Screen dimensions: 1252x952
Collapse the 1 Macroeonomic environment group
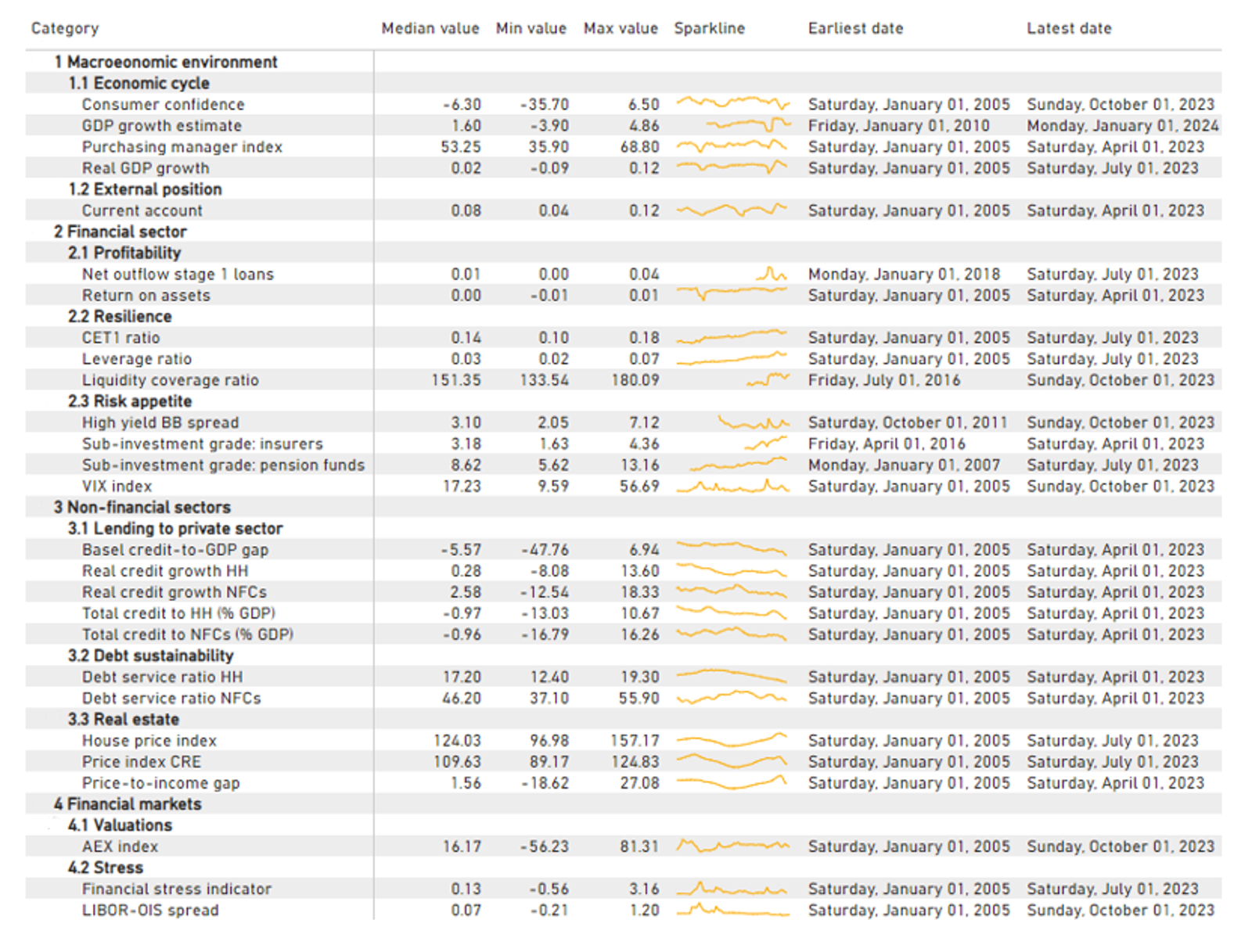165,62
